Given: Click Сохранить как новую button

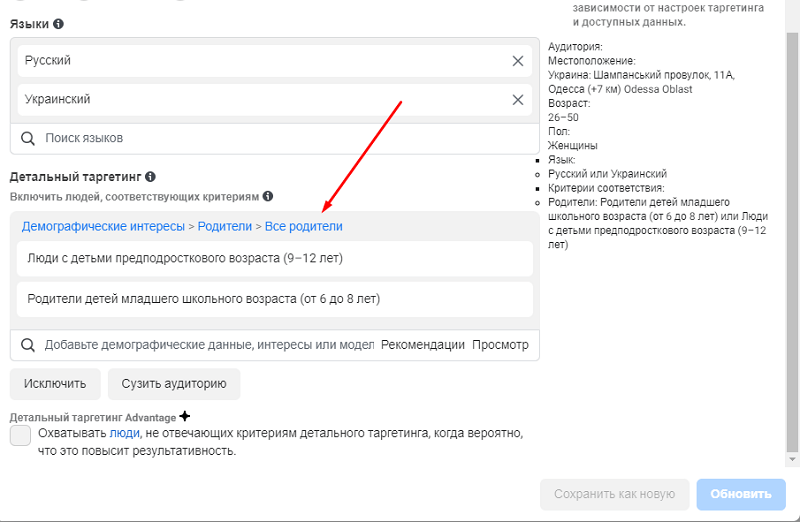Looking at the screenshot, I should [614, 494].
